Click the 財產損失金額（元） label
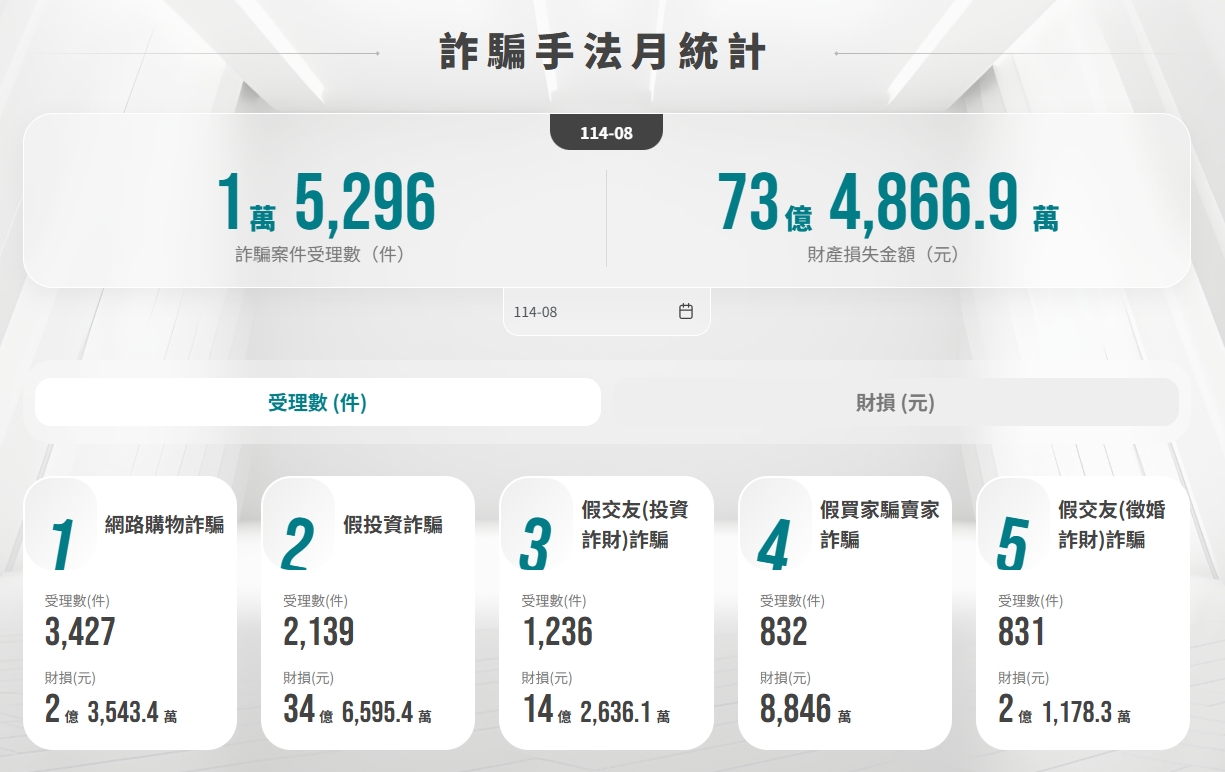The height and width of the screenshot is (772, 1225). coord(883,254)
